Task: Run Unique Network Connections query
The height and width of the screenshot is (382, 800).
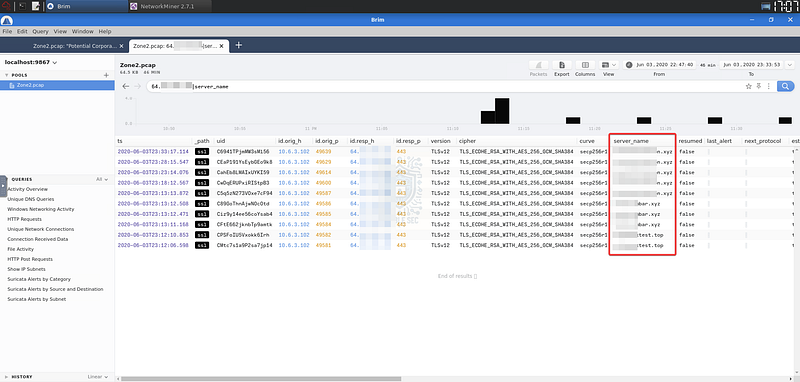Action: pyautogui.click(x=41, y=229)
